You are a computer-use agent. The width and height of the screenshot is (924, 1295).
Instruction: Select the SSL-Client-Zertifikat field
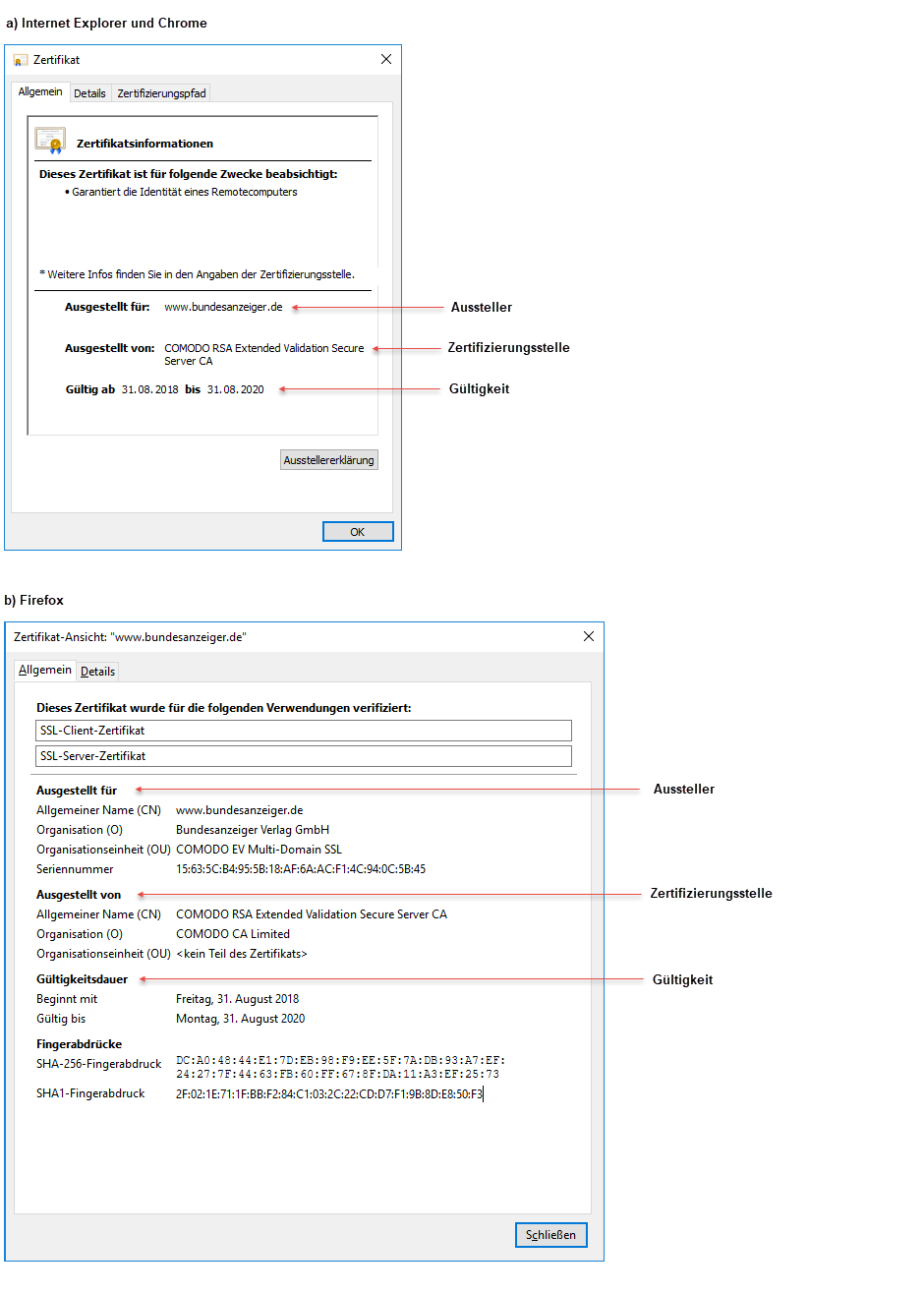304,731
